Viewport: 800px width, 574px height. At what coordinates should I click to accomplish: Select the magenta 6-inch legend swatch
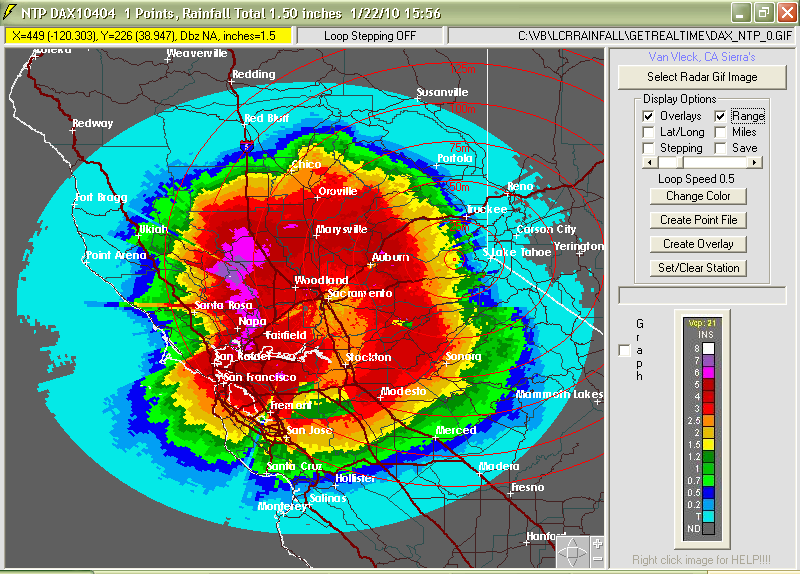pyautogui.click(x=708, y=372)
